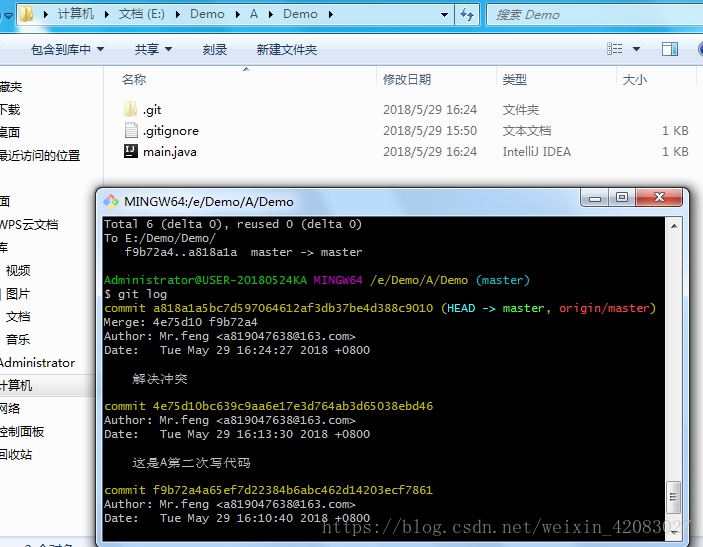Viewport: 703px width, 547px height.
Task: Click 'origin/master' ref in terminal
Action: tap(604, 308)
